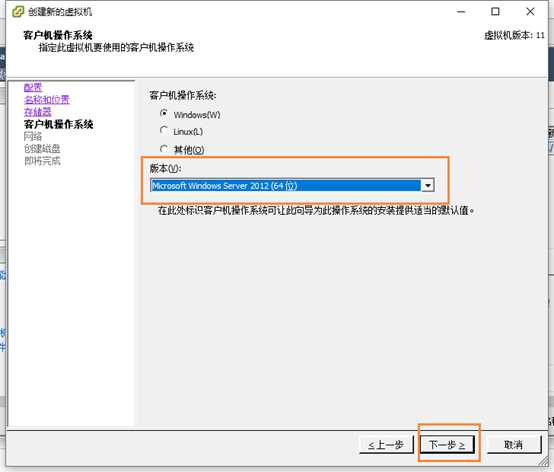
Task: Click the 创建磁盘 step in sidebar
Action: click(42, 149)
